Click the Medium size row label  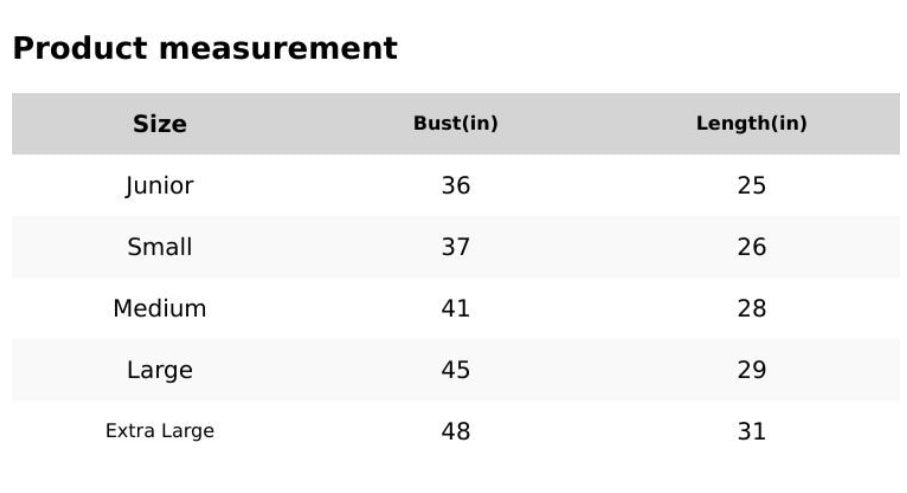[x=160, y=308]
